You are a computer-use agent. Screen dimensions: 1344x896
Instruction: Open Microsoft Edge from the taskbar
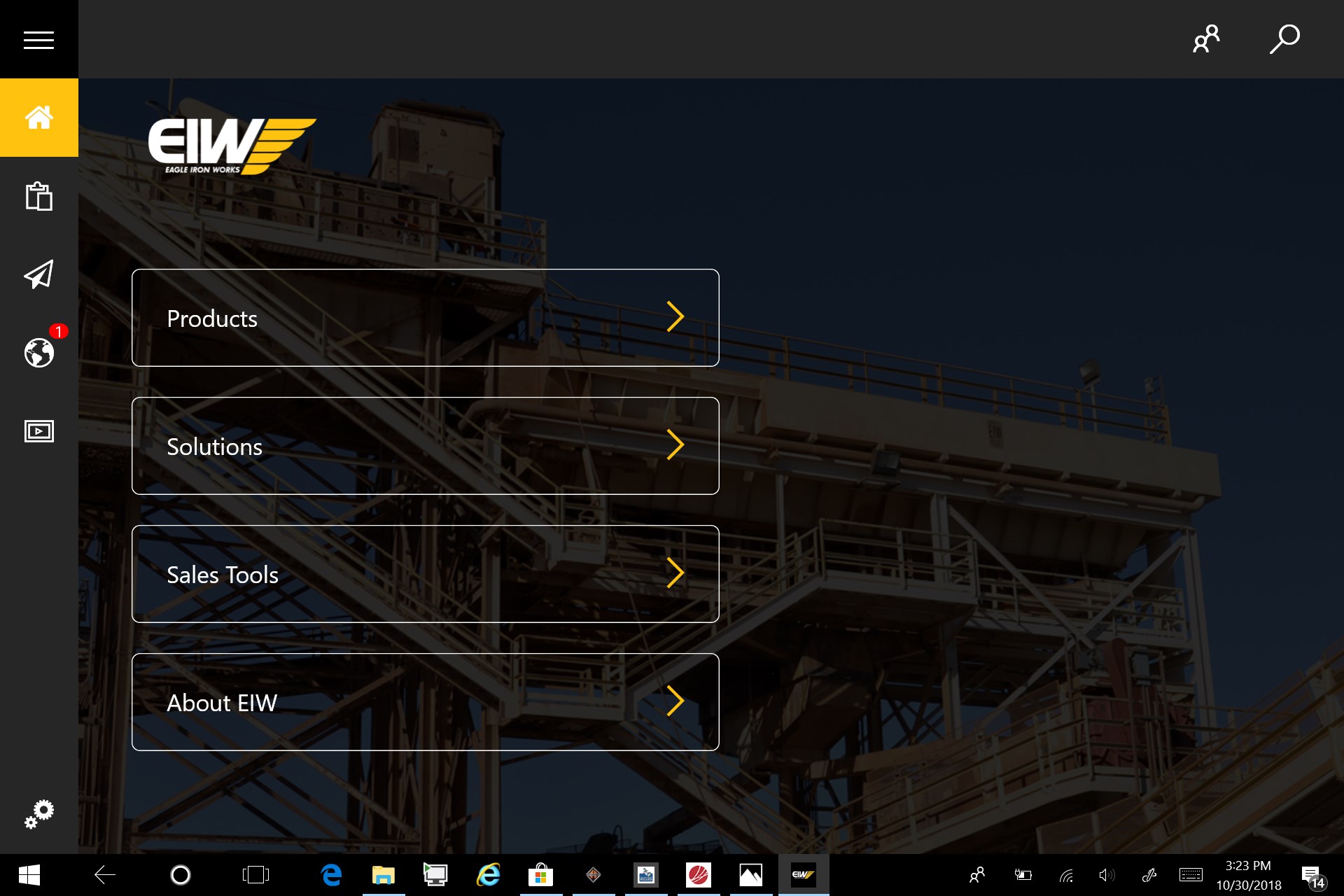(x=331, y=875)
